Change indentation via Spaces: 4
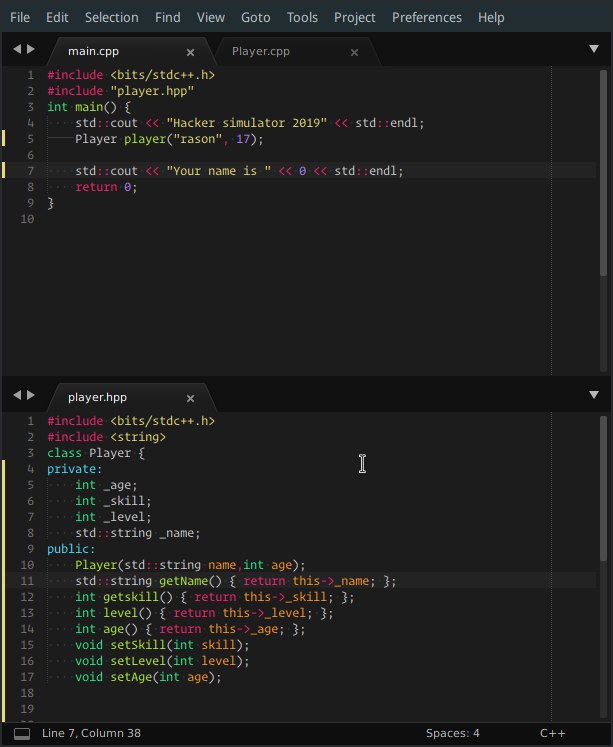 pos(452,733)
